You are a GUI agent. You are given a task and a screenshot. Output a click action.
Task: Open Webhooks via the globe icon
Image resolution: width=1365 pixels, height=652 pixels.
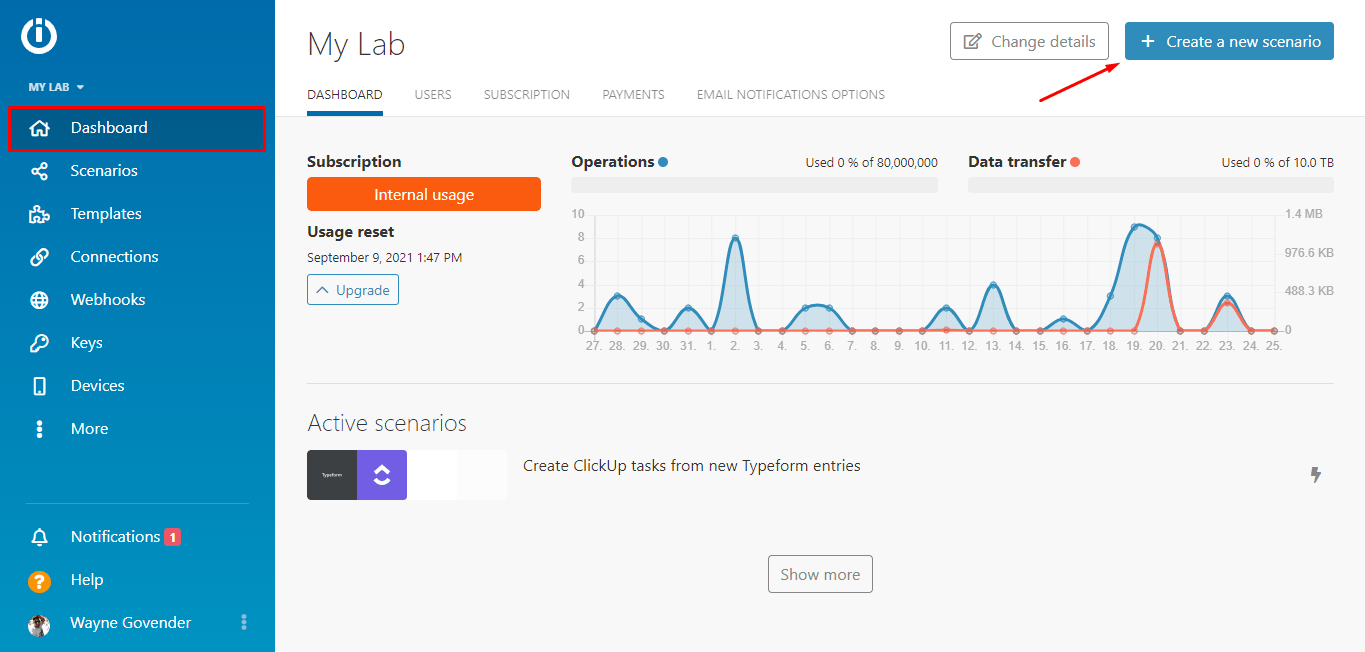click(x=40, y=300)
